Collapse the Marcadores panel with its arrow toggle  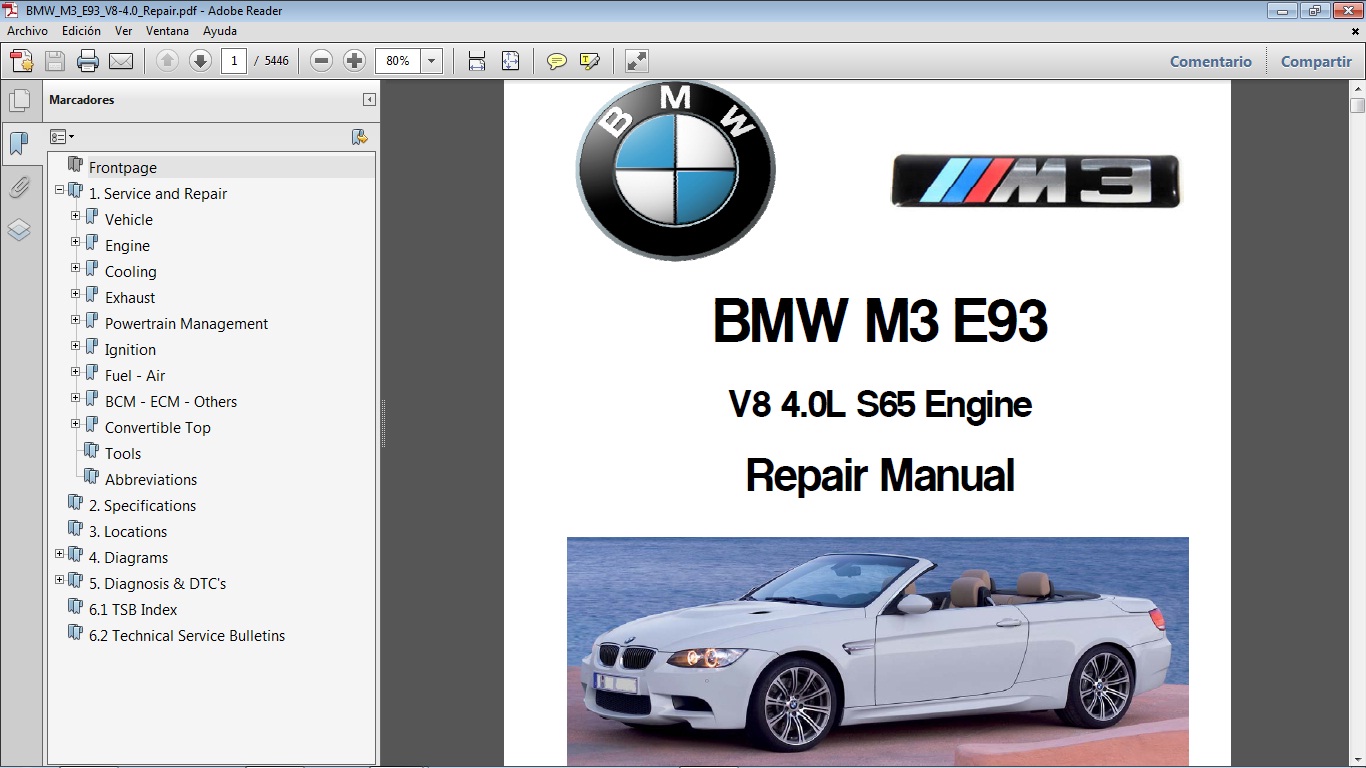click(x=367, y=100)
